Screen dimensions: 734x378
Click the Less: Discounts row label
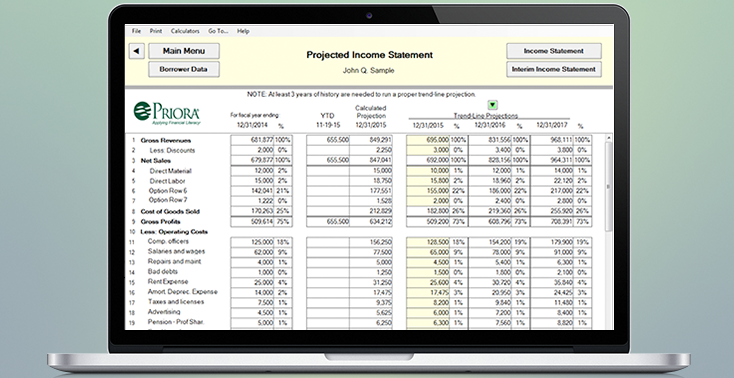[172, 150]
